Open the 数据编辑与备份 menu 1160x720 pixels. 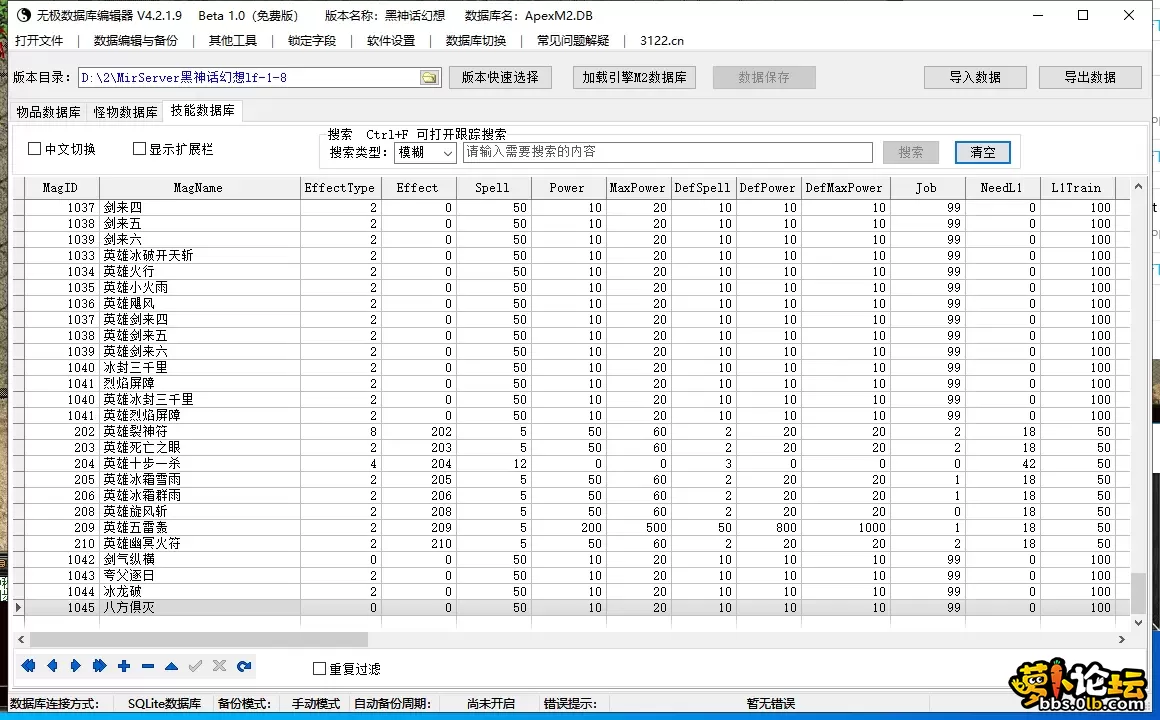(x=136, y=41)
